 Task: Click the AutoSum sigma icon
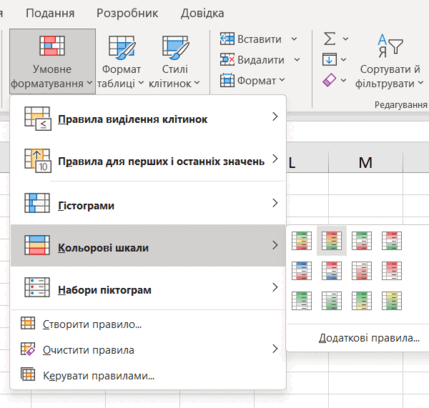point(329,39)
